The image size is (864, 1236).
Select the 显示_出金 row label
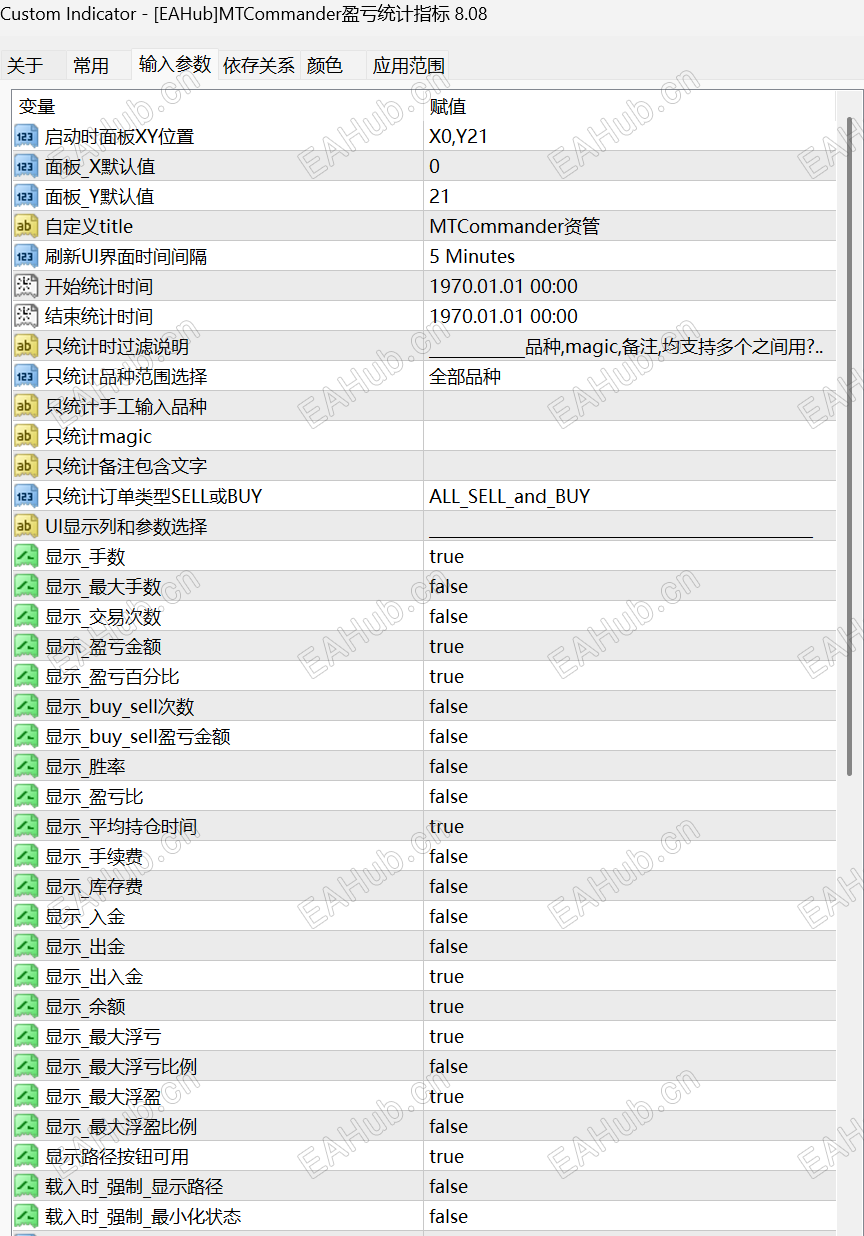(x=85, y=946)
